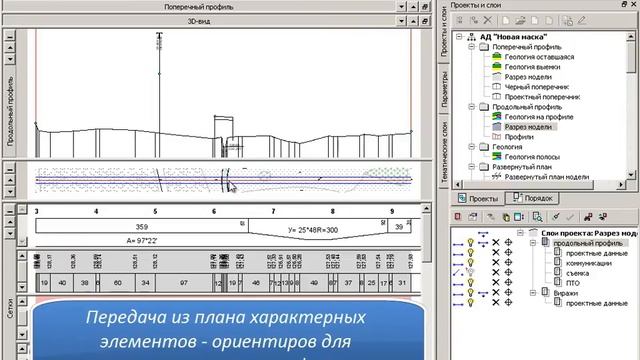
Task: Toggle the light bulb for коммуникации layer
Action: [x=471, y=262]
